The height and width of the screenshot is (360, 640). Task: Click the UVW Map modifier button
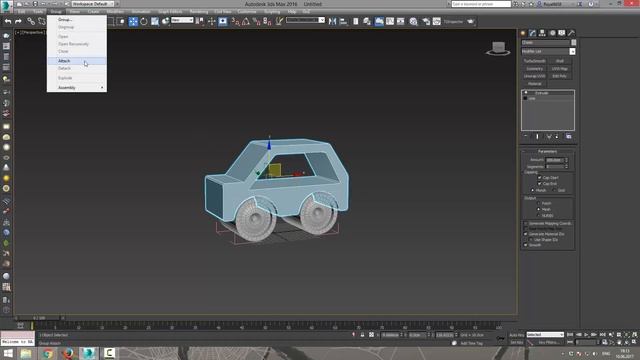[560, 69]
